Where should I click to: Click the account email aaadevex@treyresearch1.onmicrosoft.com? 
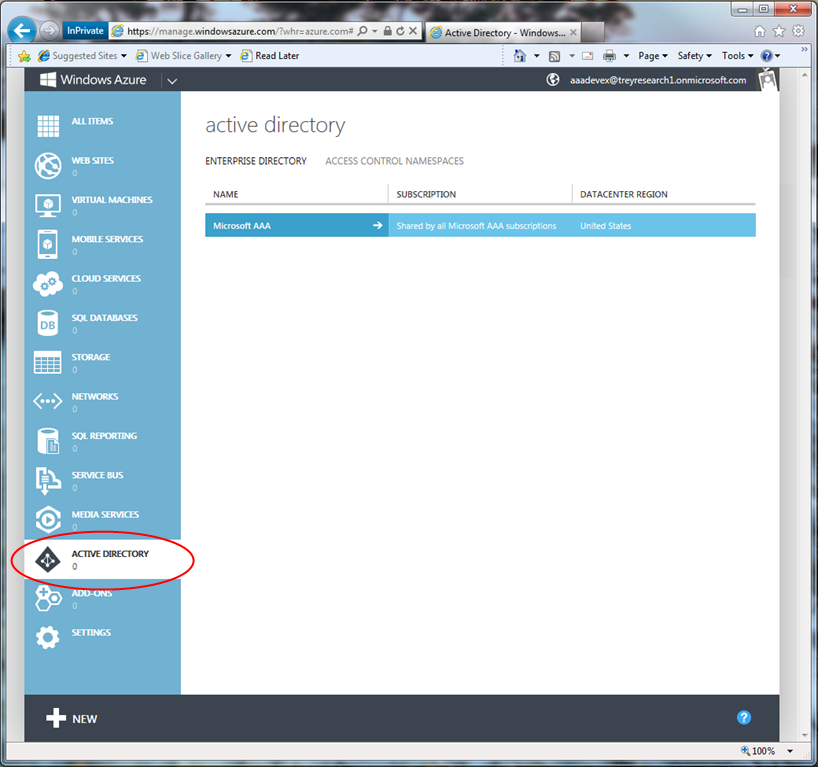click(658, 80)
